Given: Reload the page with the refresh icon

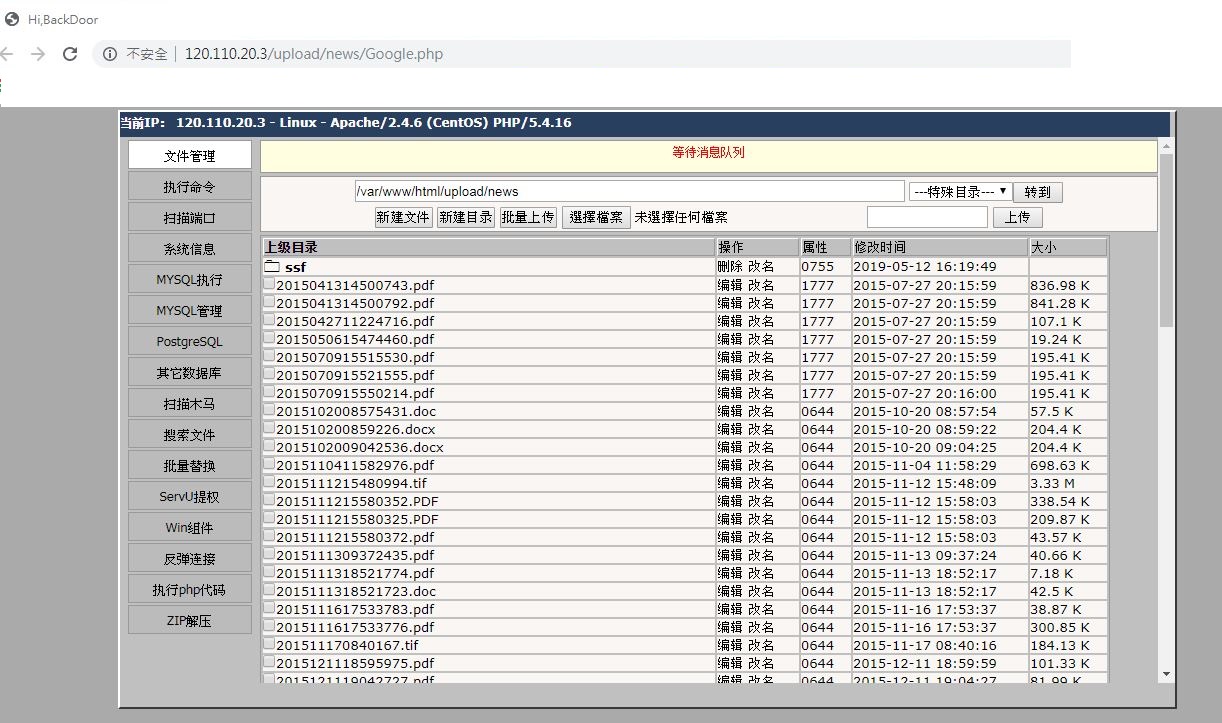Looking at the screenshot, I should (70, 54).
